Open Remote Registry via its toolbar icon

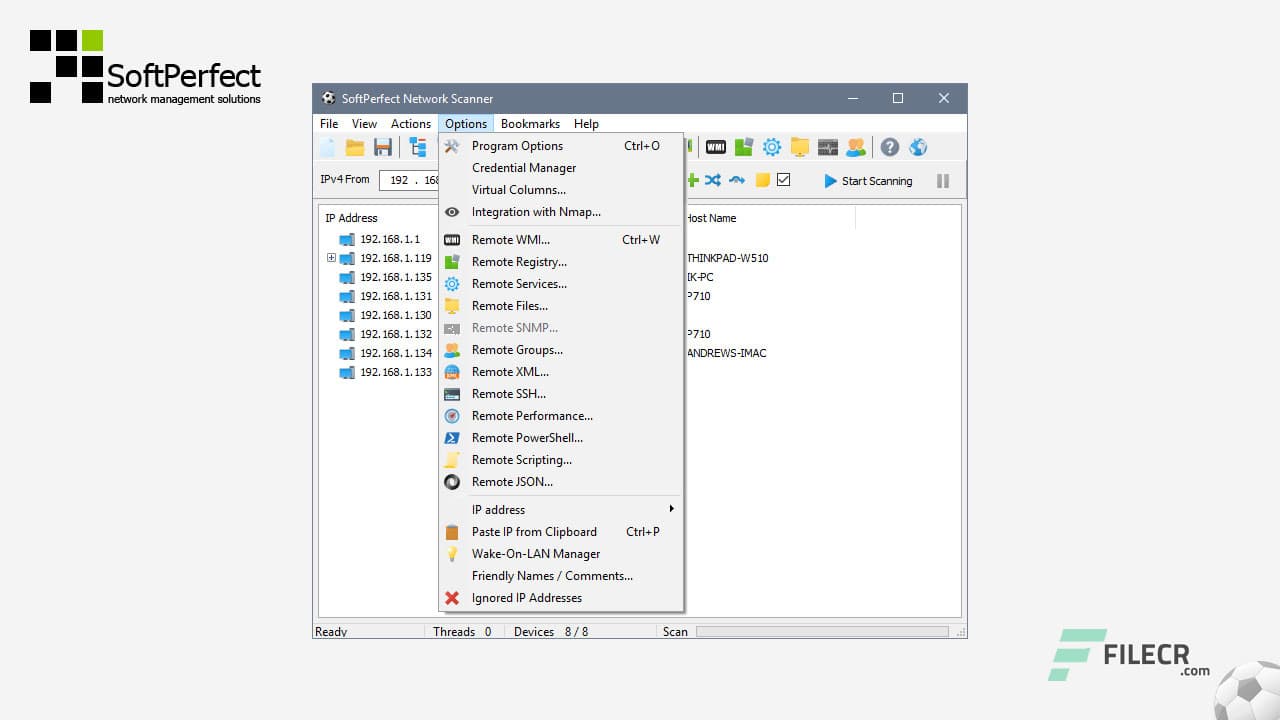[x=743, y=147]
